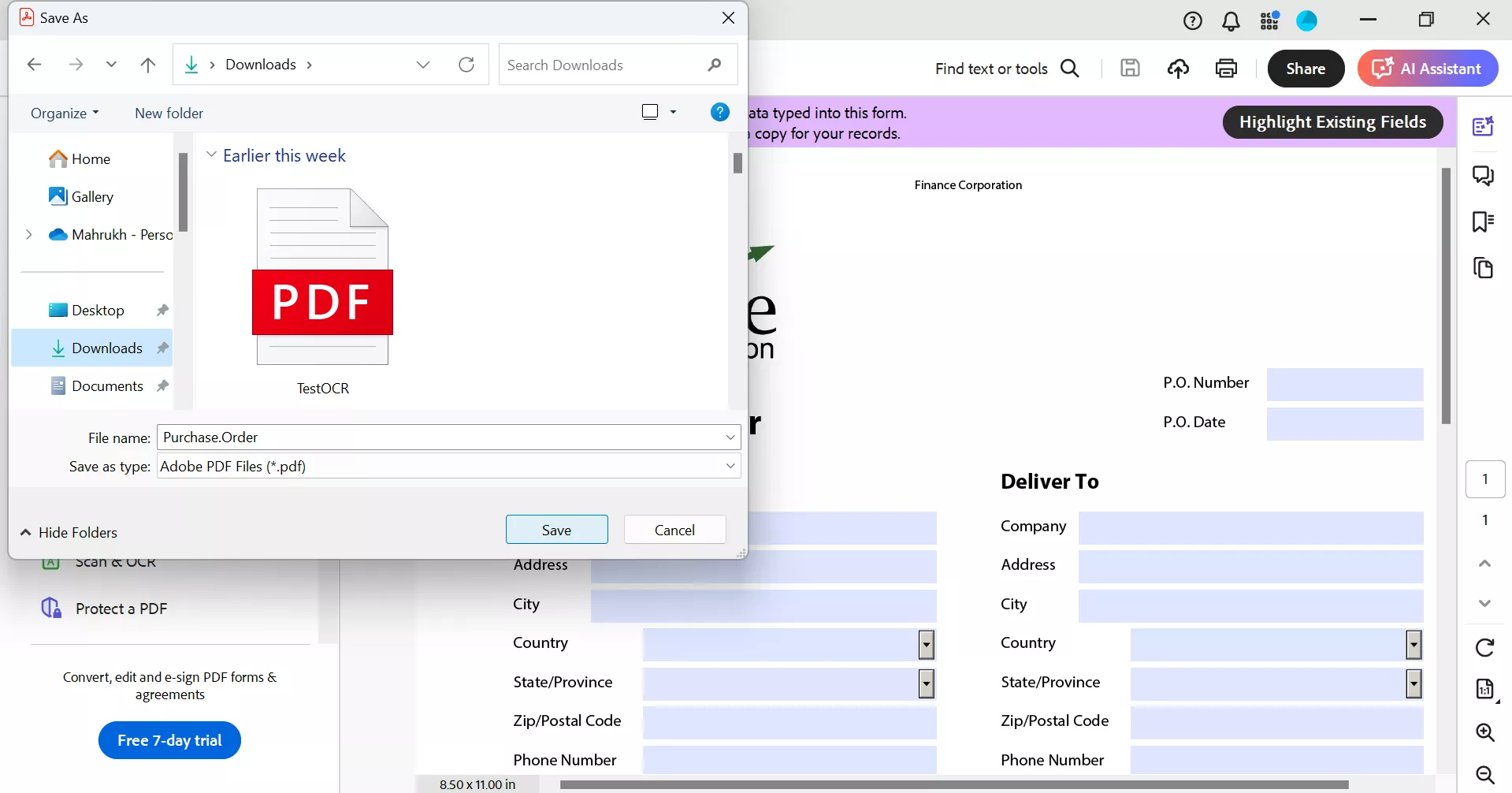Unpin Downloads from quick access
The width and height of the screenshot is (1512, 793).
(x=162, y=348)
